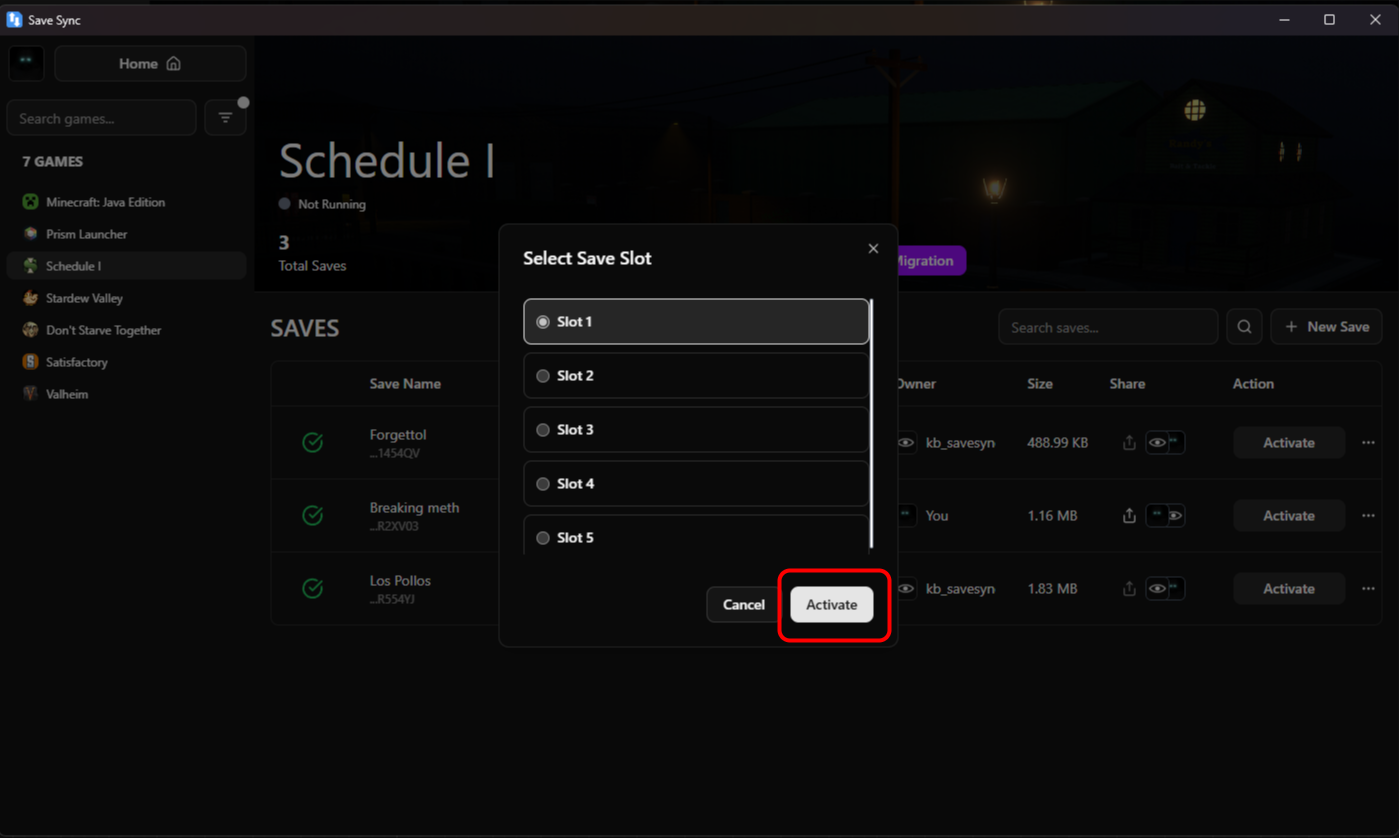Choose Slot 2 as the save slot
1399x838 pixels.
click(696, 375)
